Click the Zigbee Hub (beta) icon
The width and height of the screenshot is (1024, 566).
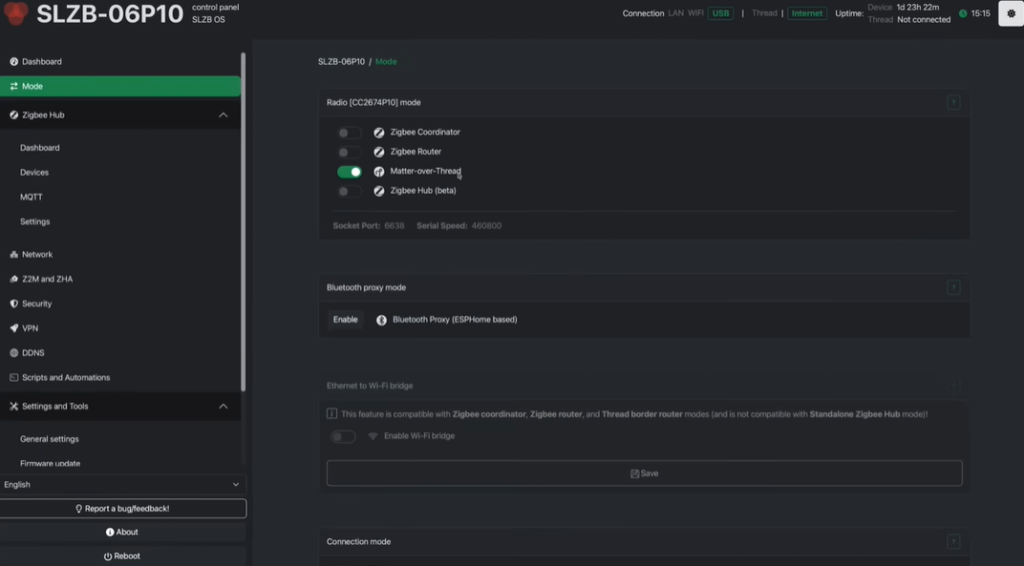379,191
